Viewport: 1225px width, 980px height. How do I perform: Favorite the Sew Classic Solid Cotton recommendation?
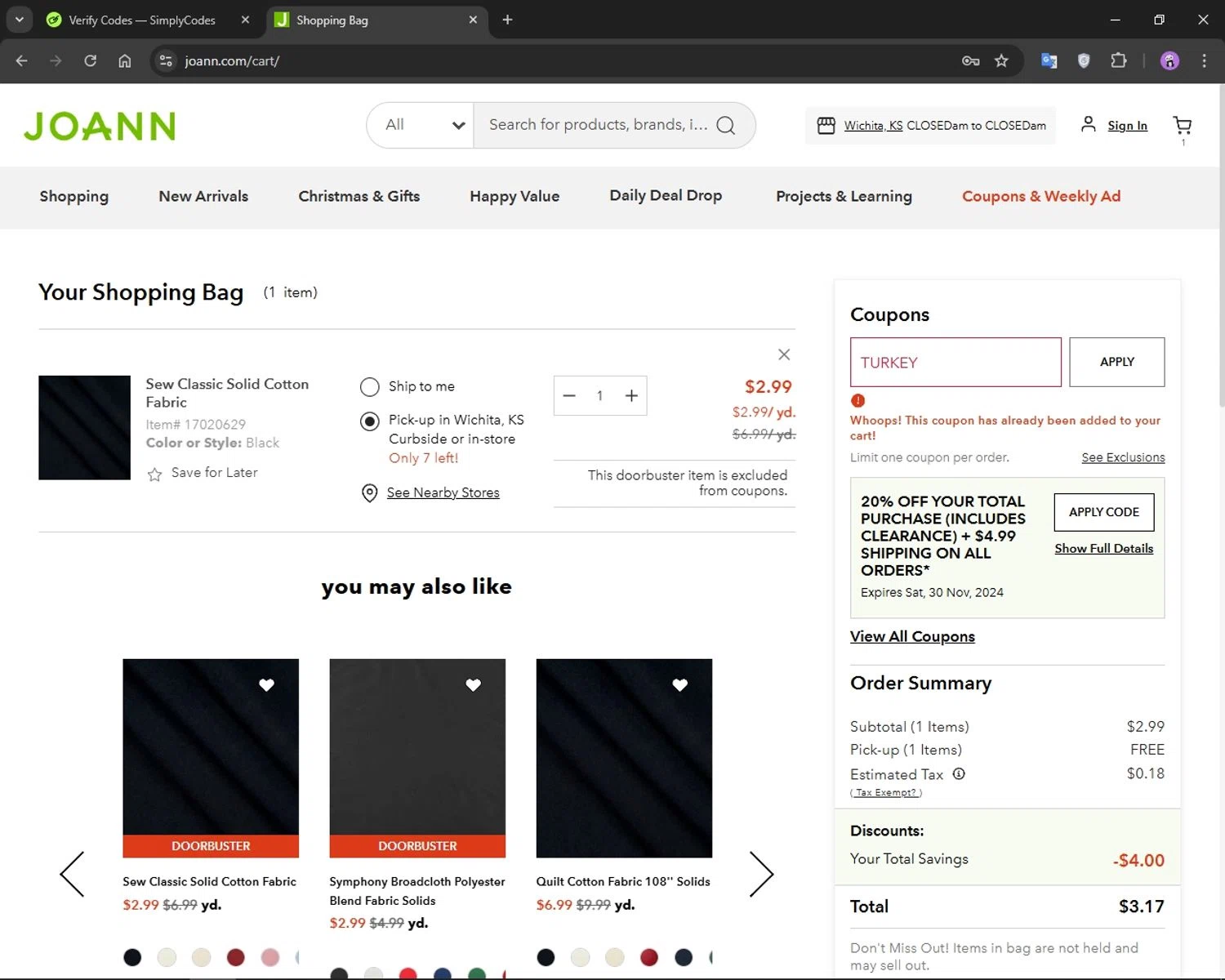pos(266,685)
